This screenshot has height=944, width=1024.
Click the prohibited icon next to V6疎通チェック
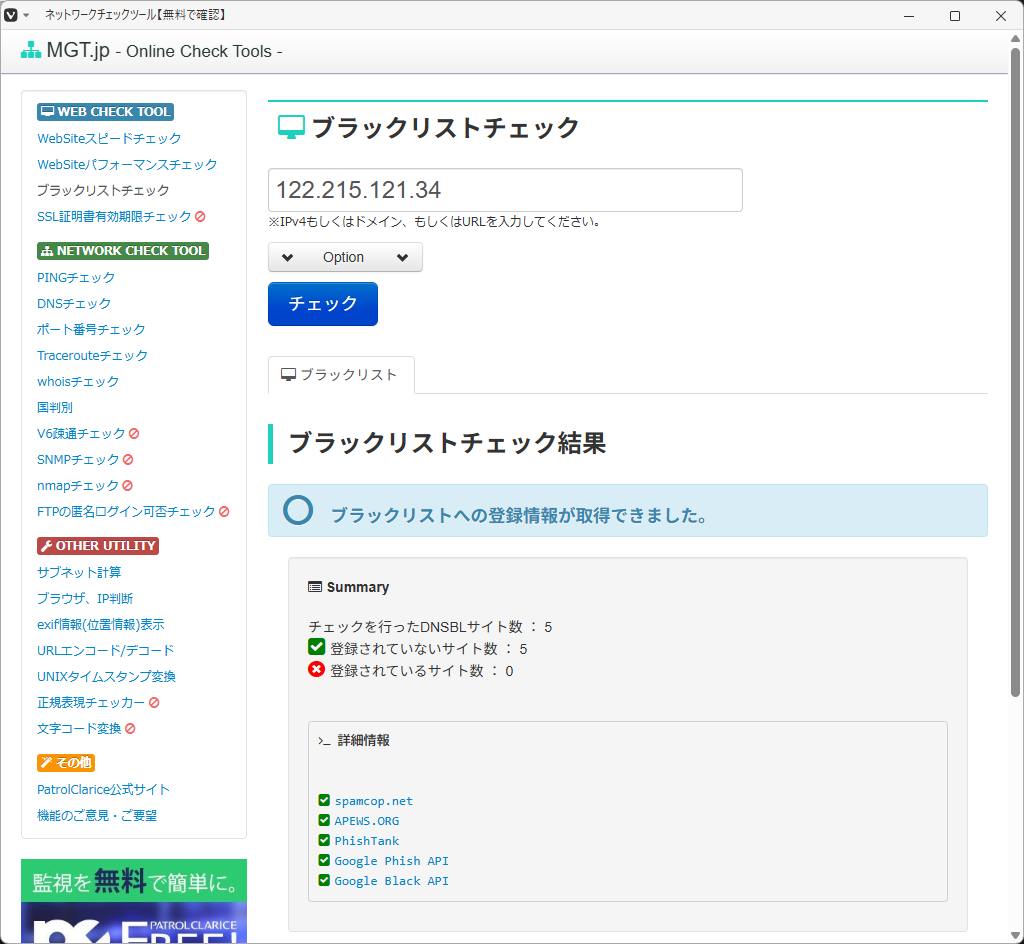(x=134, y=433)
